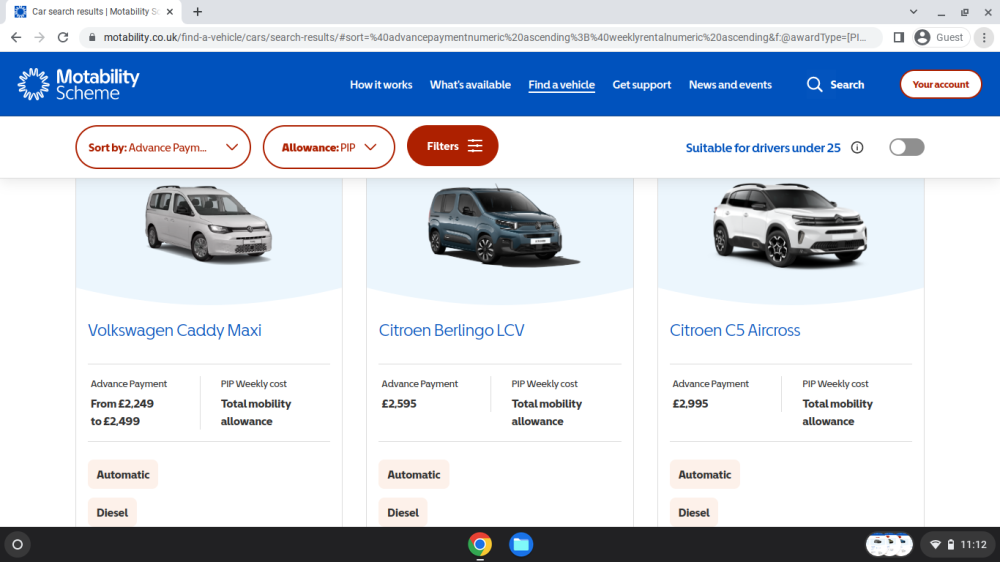The image size is (1000, 562).
Task: Open a new browser tab
Action: (x=197, y=11)
